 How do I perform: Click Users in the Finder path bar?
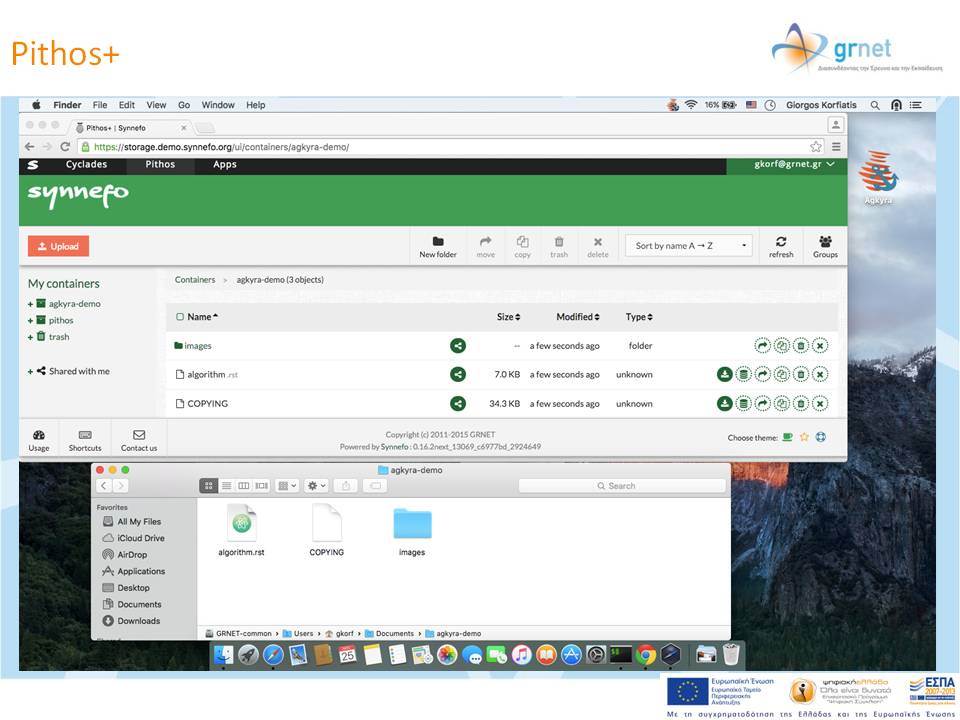click(x=298, y=634)
